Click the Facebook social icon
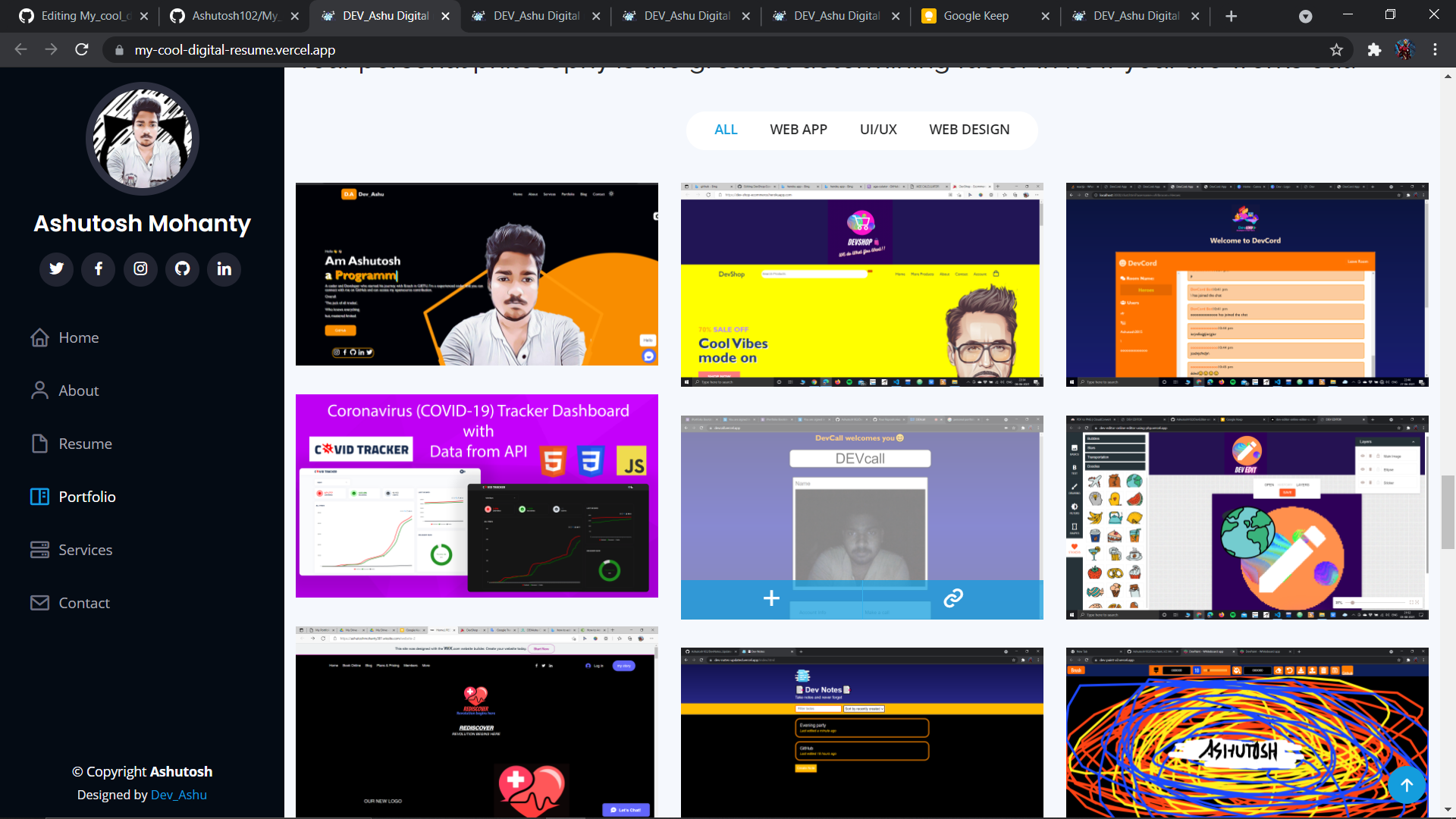 click(x=98, y=269)
